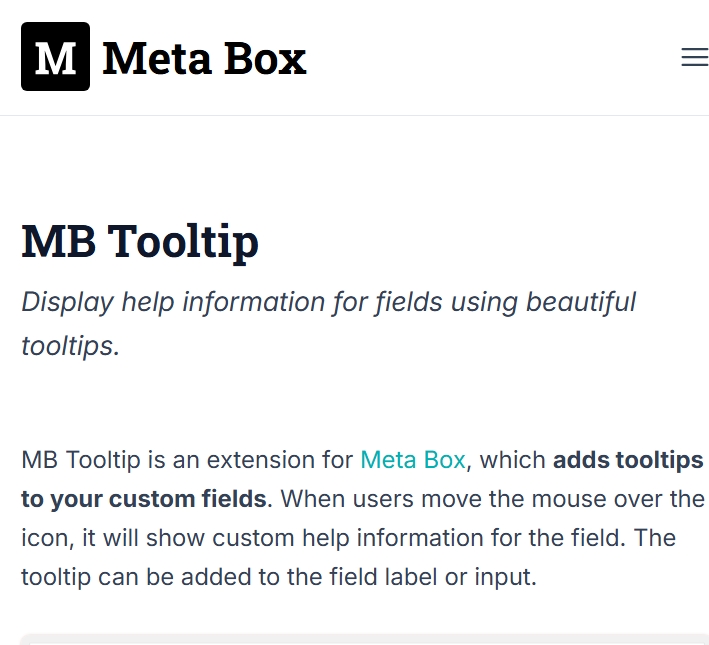Open the hamburger navigation menu
This screenshot has height=645, width=709.
[695, 57]
